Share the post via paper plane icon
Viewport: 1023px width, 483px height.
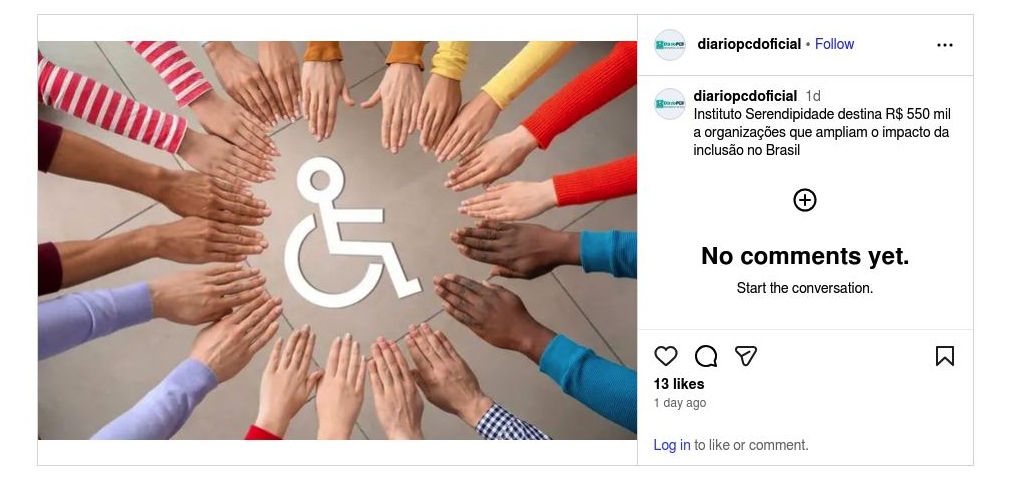[x=746, y=356]
